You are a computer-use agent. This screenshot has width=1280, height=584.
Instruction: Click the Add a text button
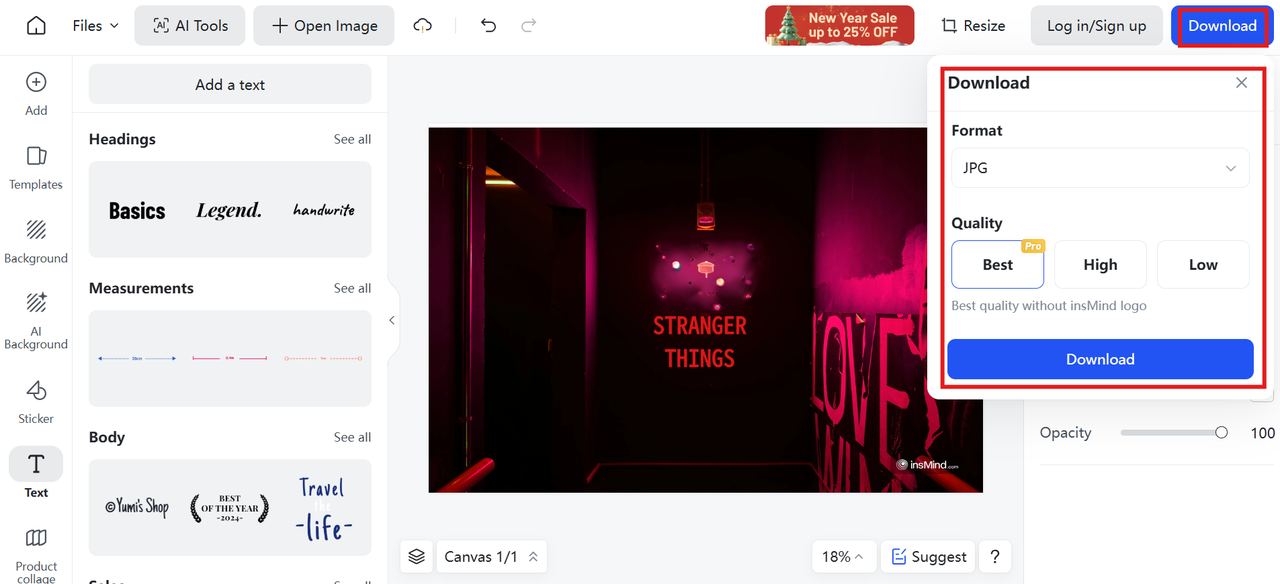[230, 84]
